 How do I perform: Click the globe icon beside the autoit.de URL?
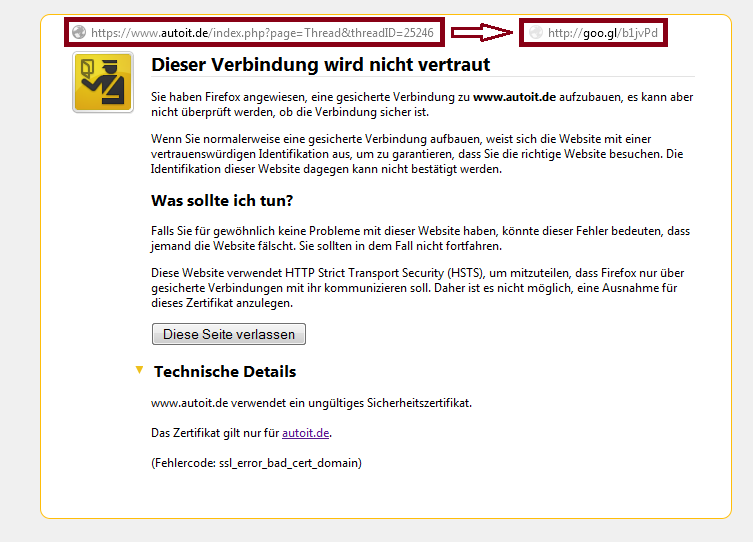[79, 33]
